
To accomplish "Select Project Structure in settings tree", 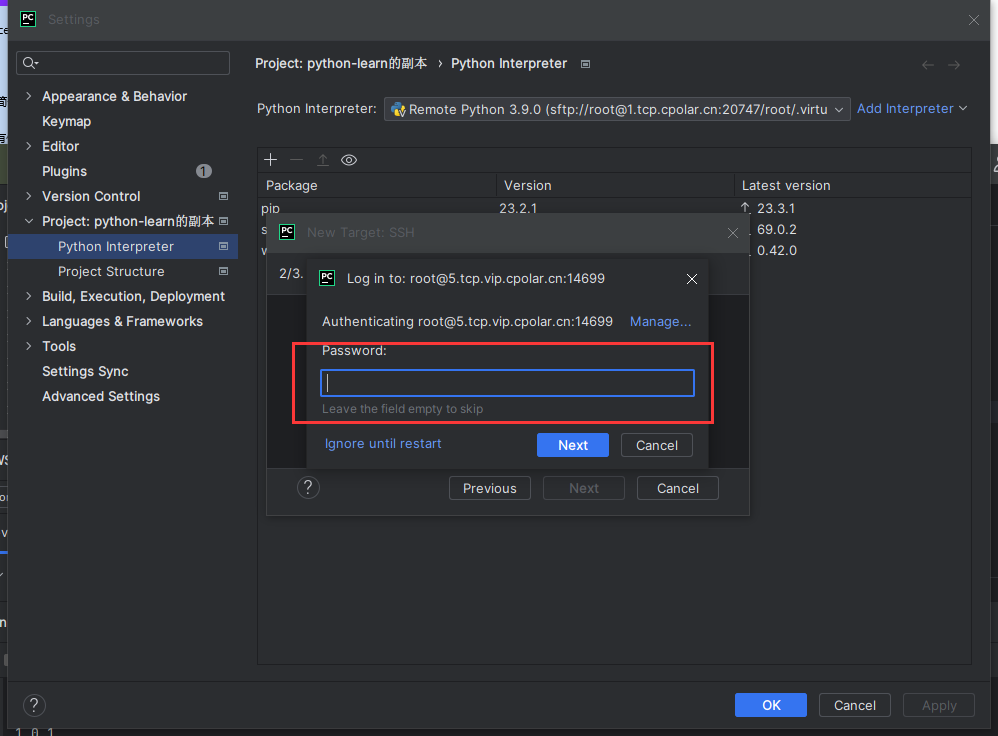I will pos(111,271).
